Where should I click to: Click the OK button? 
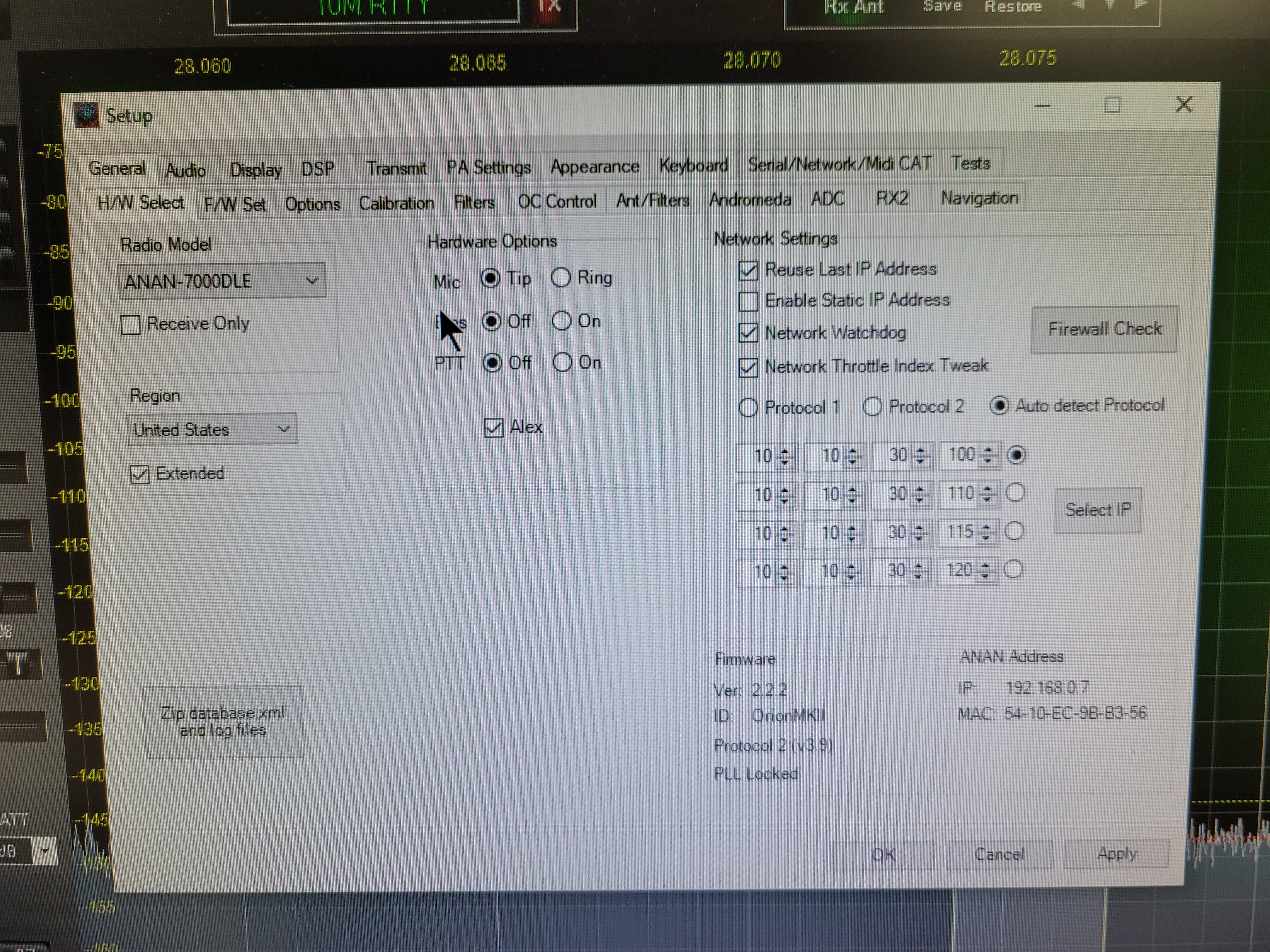[883, 855]
